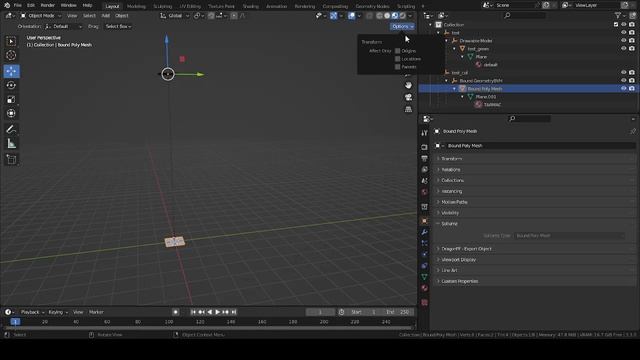Enable Affect Only Locations checkbox

pos(398,59)
